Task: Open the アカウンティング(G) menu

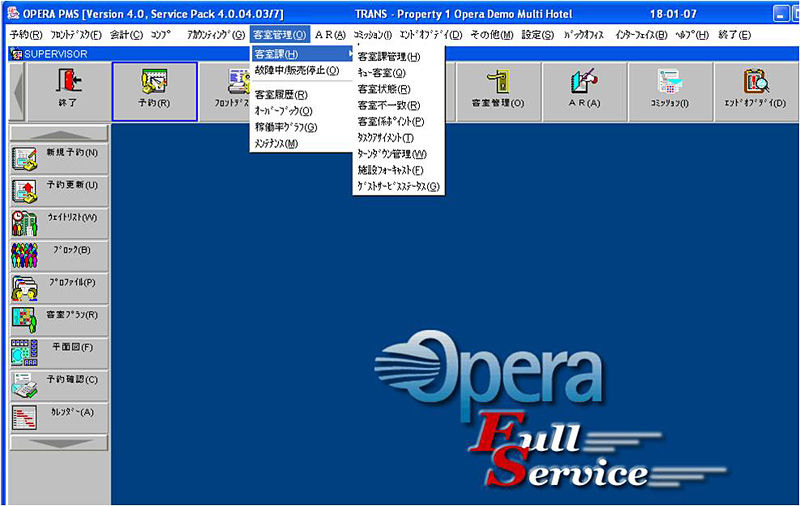Action: (x=216, y=35)
